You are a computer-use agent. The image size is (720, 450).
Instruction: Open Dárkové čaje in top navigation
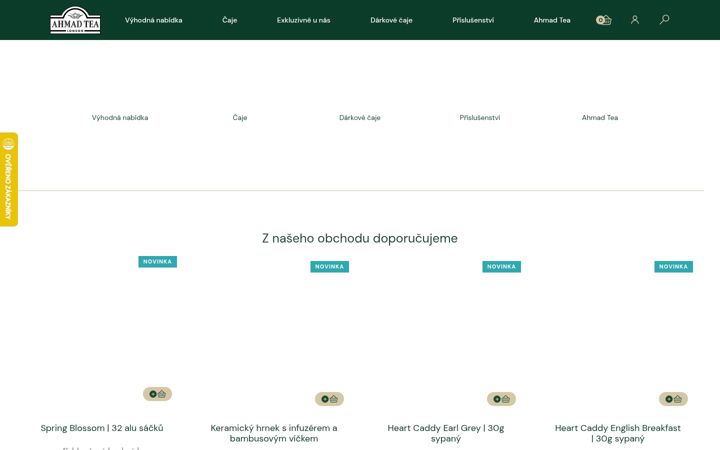(391, 20)
